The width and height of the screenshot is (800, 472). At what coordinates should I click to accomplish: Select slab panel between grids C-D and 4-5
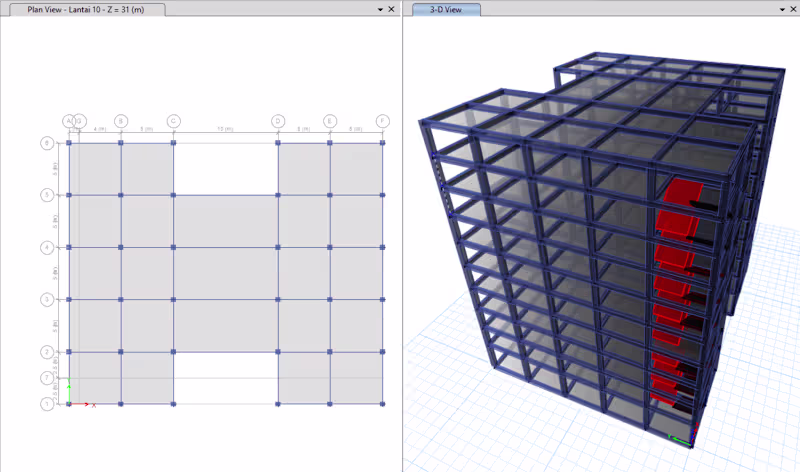click(x=226, y=221)
